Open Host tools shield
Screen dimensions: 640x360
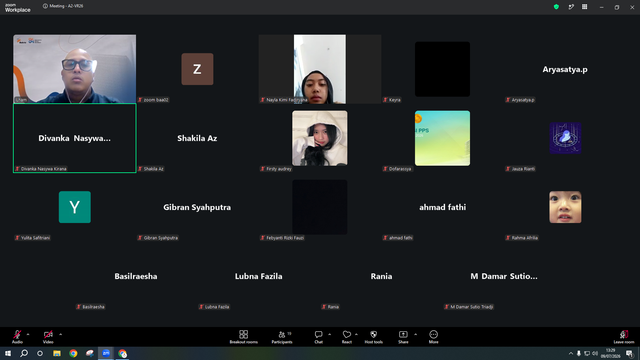point(373,337)
